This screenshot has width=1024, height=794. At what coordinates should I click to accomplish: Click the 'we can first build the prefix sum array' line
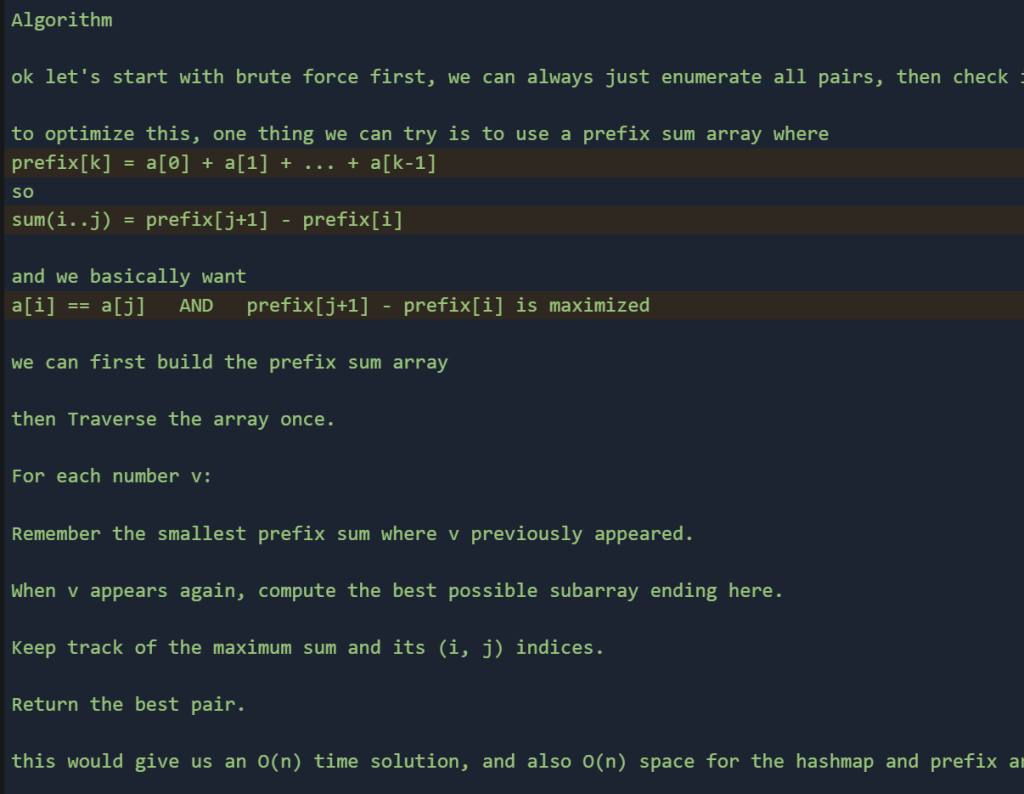point(230,362)
